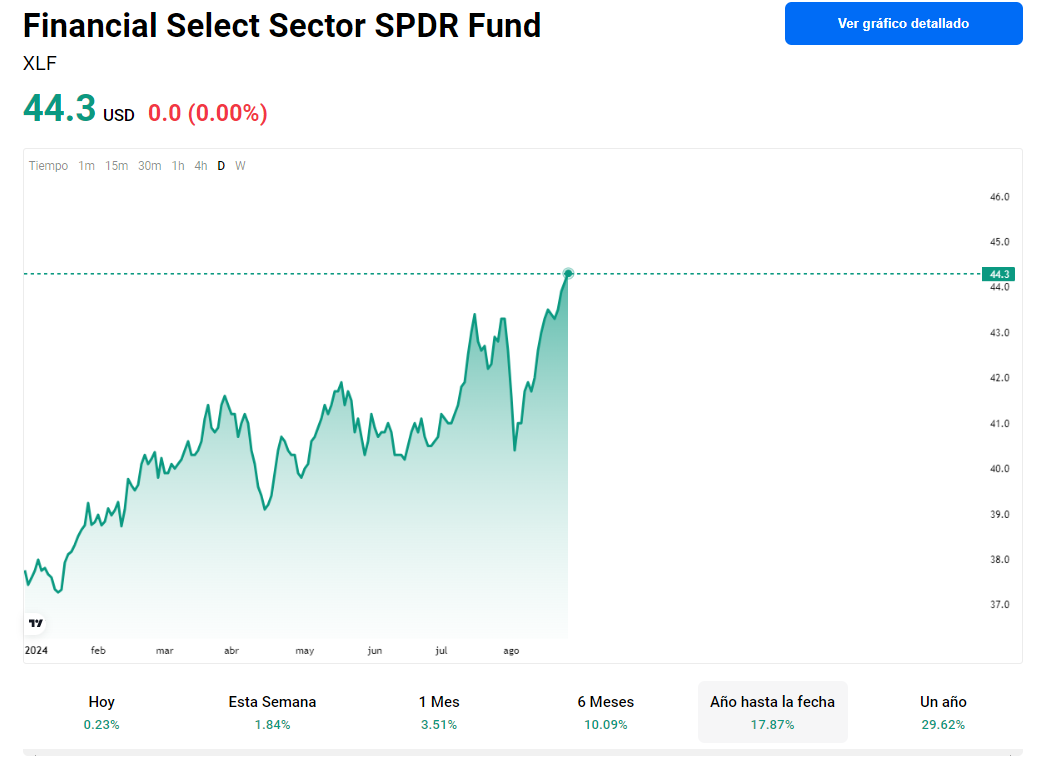View the 'Un año' performance

[943, 712]
